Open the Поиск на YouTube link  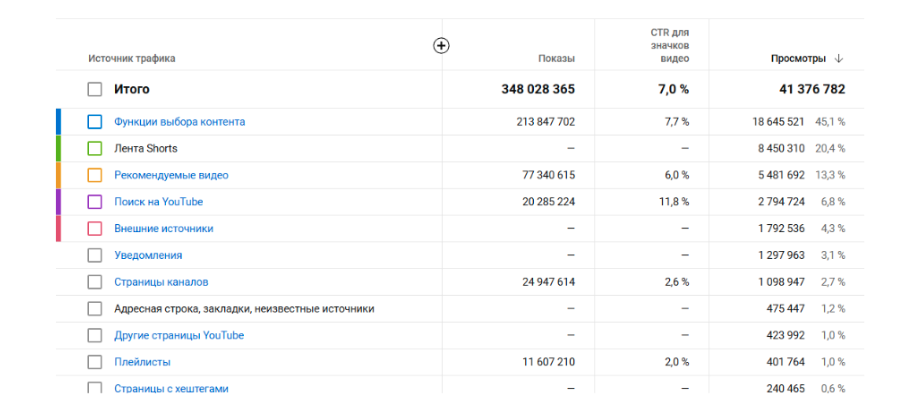pos(158,202)
